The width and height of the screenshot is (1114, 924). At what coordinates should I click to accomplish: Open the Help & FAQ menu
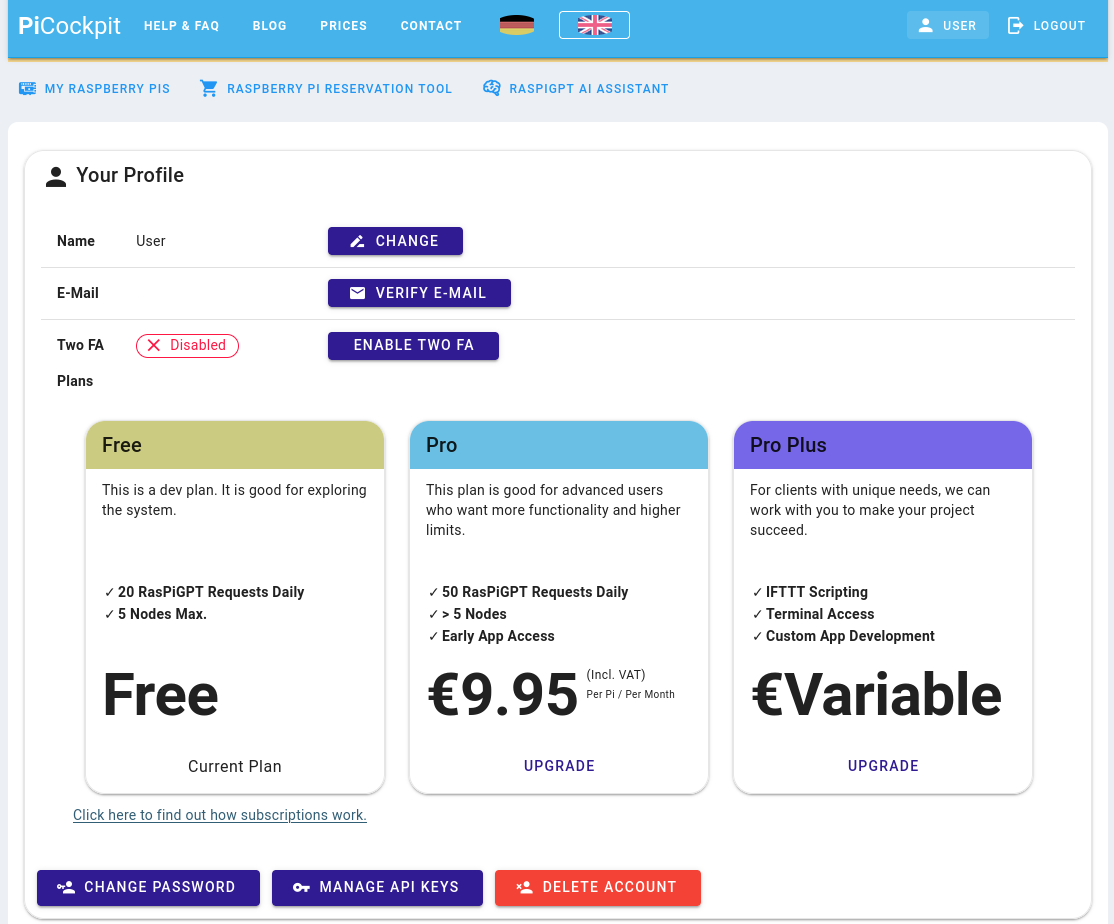[x=181, y=25]
